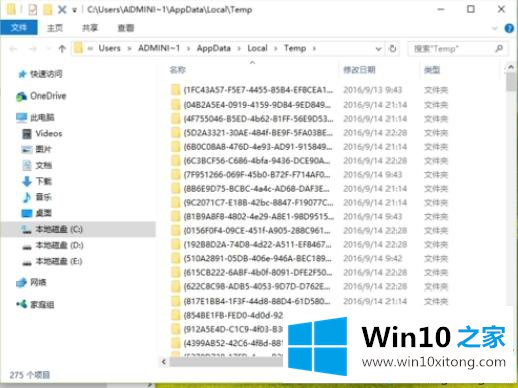Open the 文件 ribbon tab
This screenshot has width=518, height=388.
point(19,27)
